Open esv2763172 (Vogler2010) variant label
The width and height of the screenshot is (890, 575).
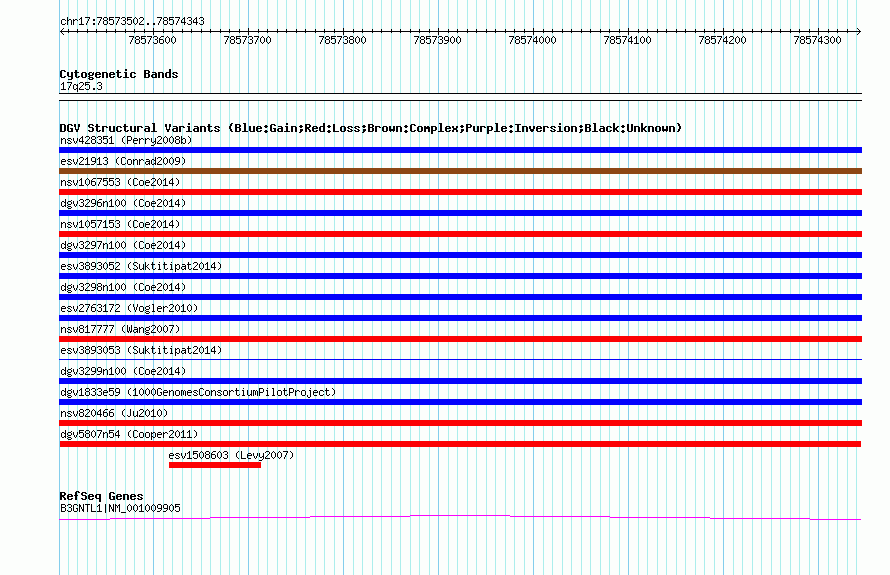click(x=129, y=308)
